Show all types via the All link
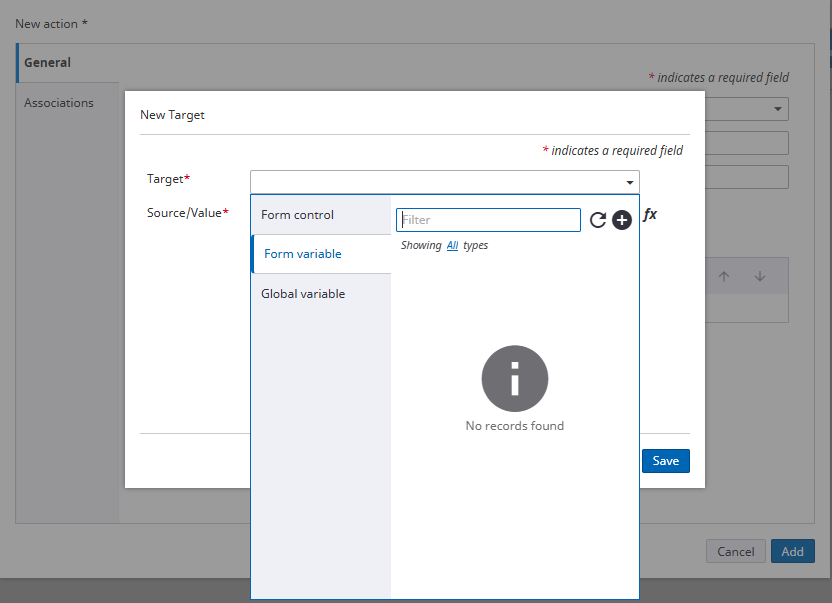832x603 pixels. 456,245
